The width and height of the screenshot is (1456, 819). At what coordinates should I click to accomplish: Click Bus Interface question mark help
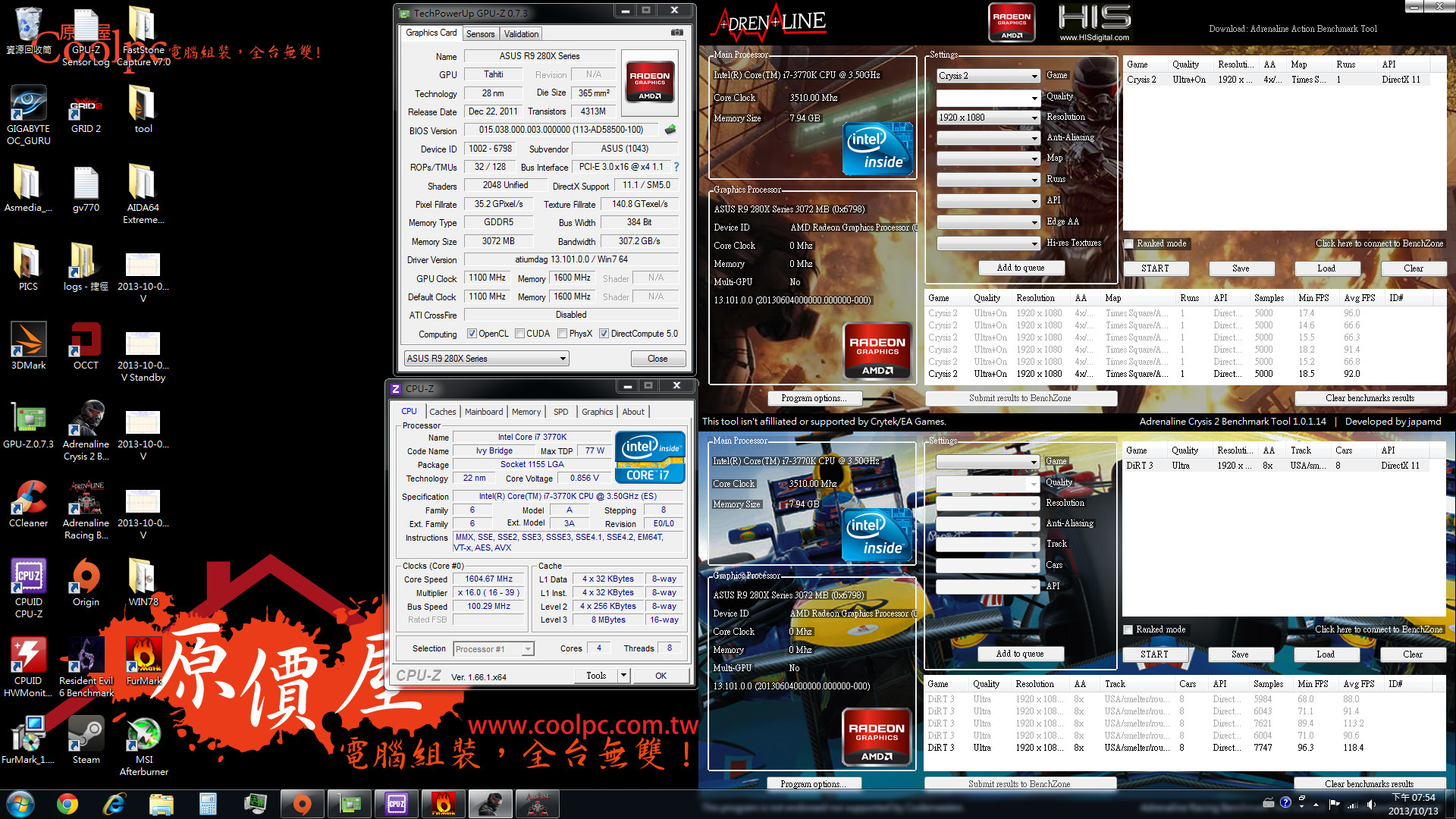pos(676,167)
